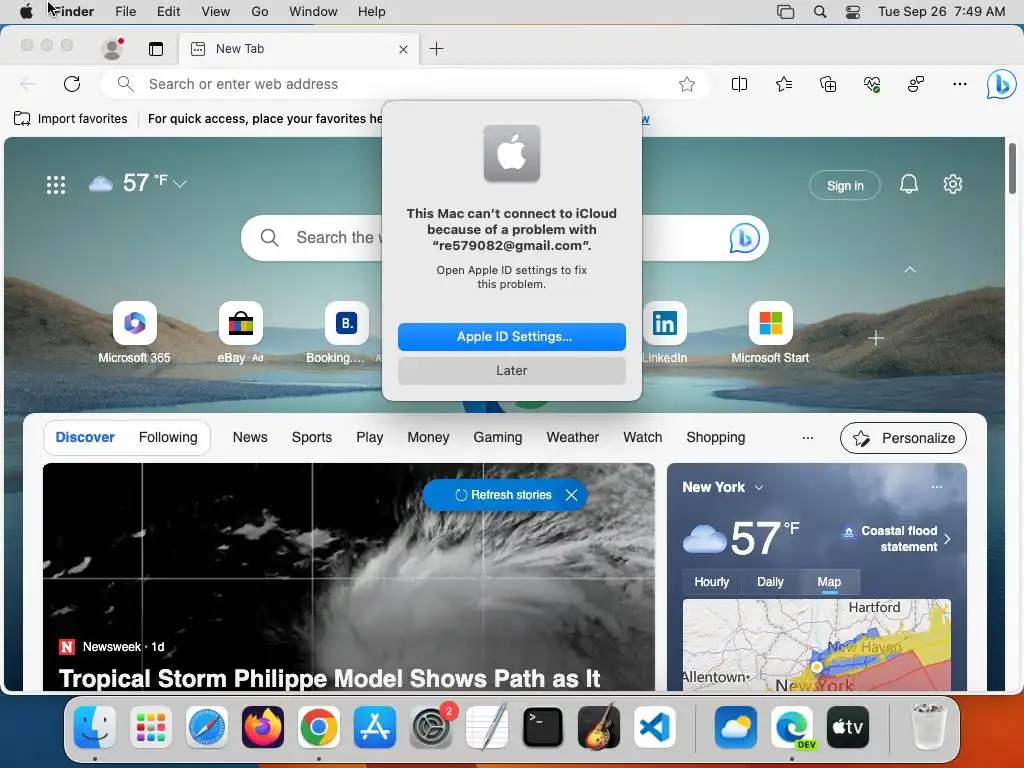This screenshot has width=1024, height=768.
Task: Open page settings gear icon
Action: [x=953, y=184]
